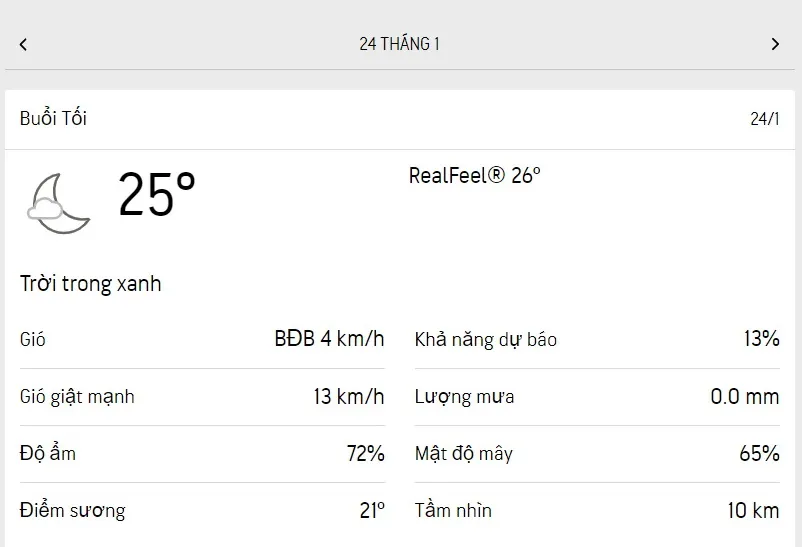Click the Lượng mưa rainfall label

[x=464, y=397]
